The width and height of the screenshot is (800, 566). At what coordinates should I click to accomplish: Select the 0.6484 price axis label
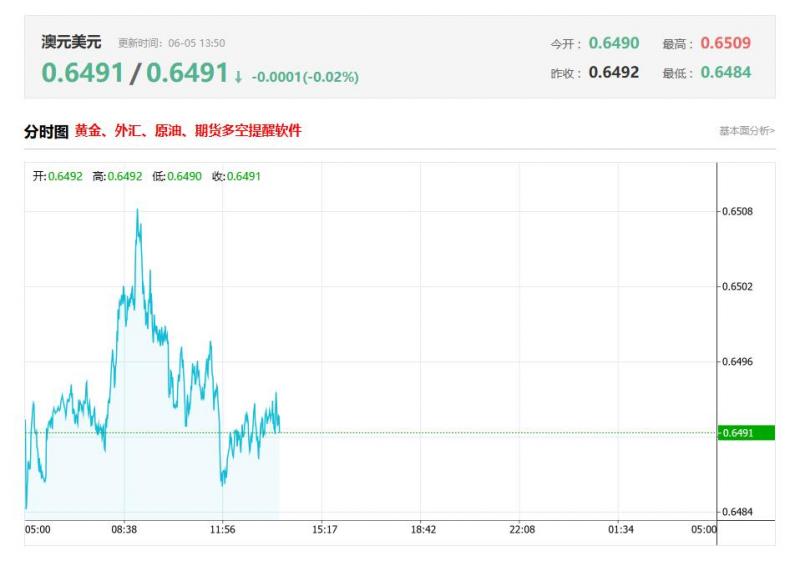737,511
